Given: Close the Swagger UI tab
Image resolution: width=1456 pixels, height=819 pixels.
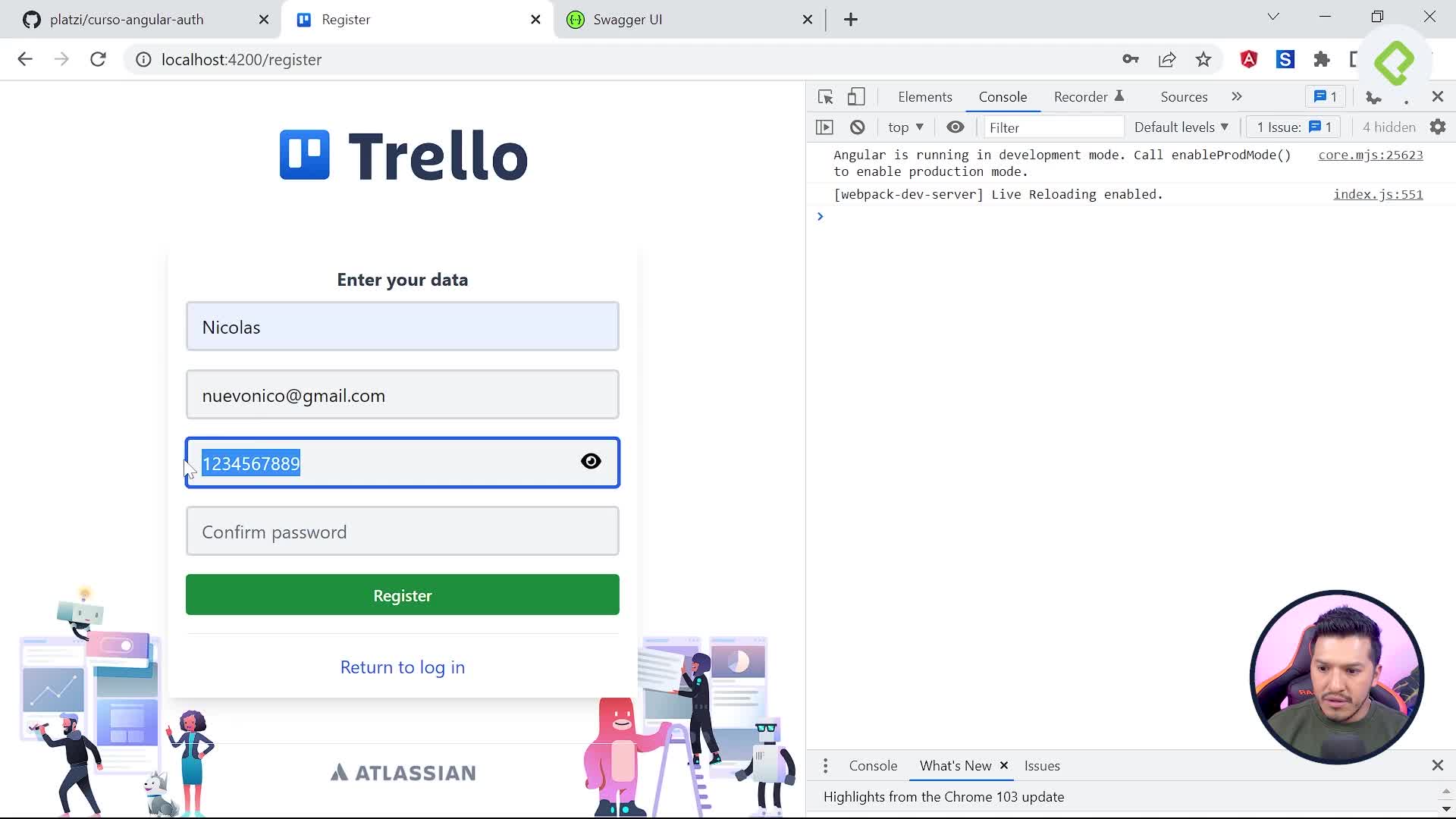Looking at the screenshot, I should [808, 20].
